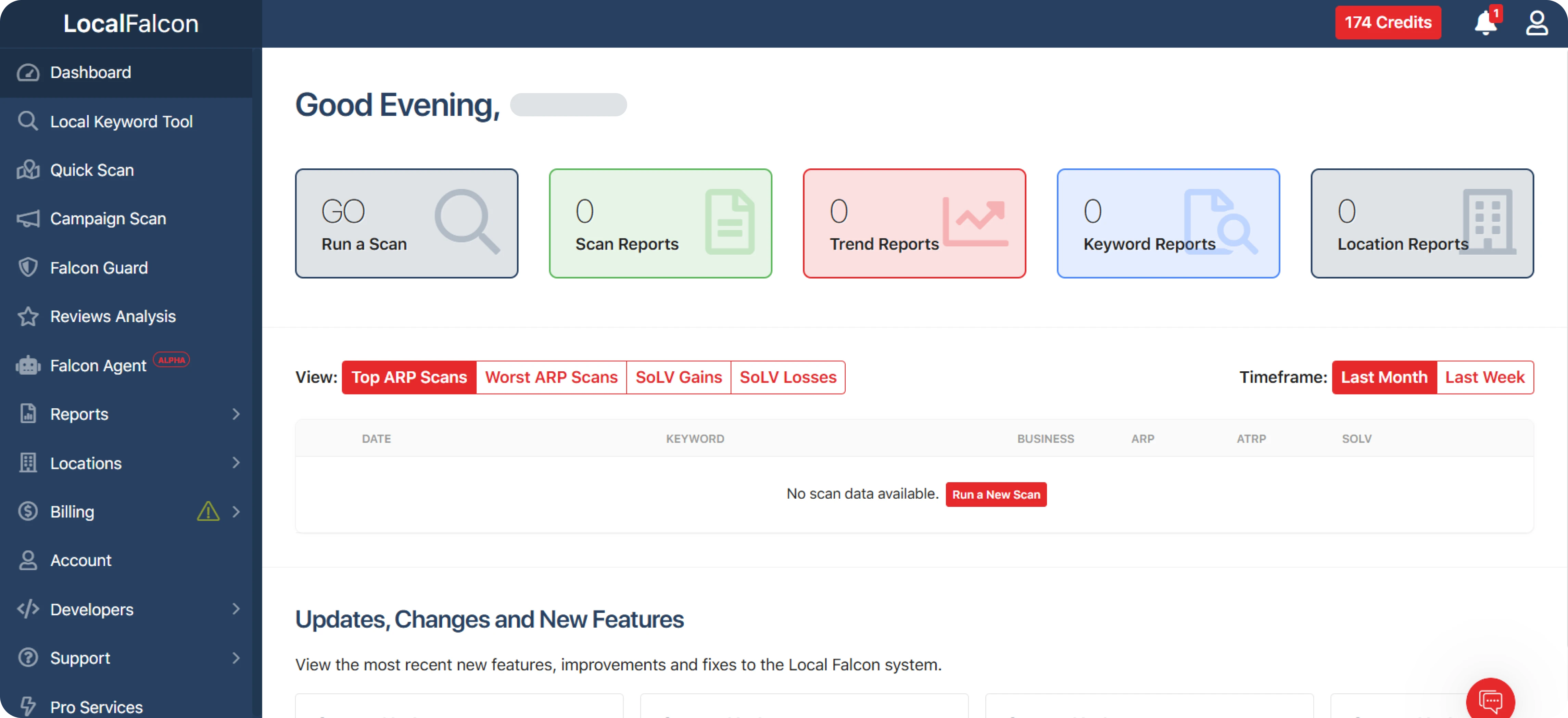Select the SoLV Gains view
This screenshot has height=718, width=1568.
(678, 377)
